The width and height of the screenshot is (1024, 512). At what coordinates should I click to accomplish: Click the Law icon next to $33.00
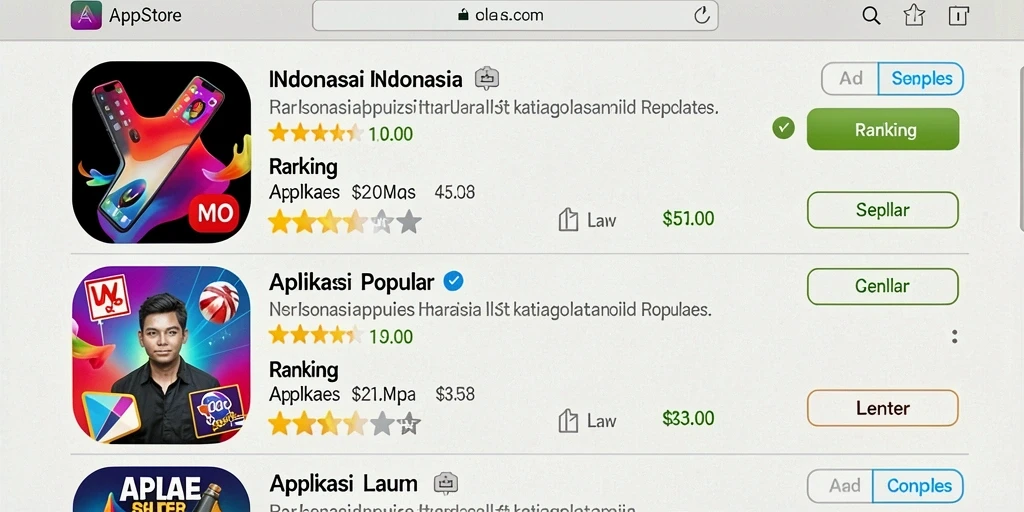pos(568,421)
